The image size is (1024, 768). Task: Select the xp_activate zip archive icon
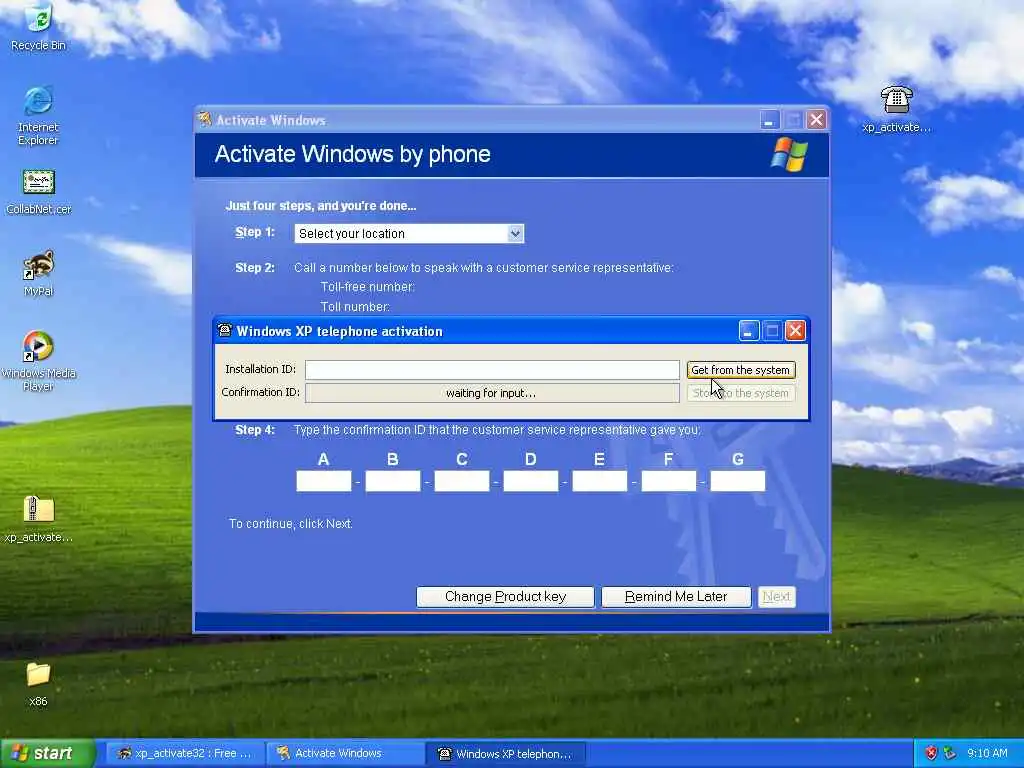[39, 519]
